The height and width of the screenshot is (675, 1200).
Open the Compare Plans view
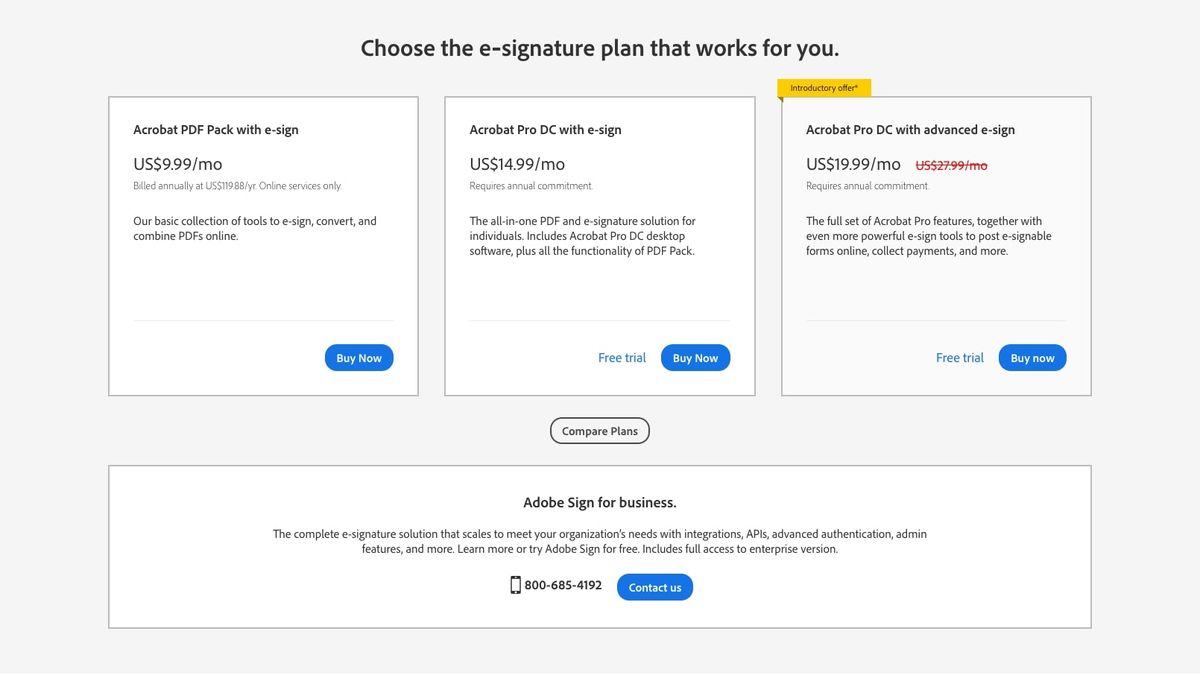click(x=599, y=430)
